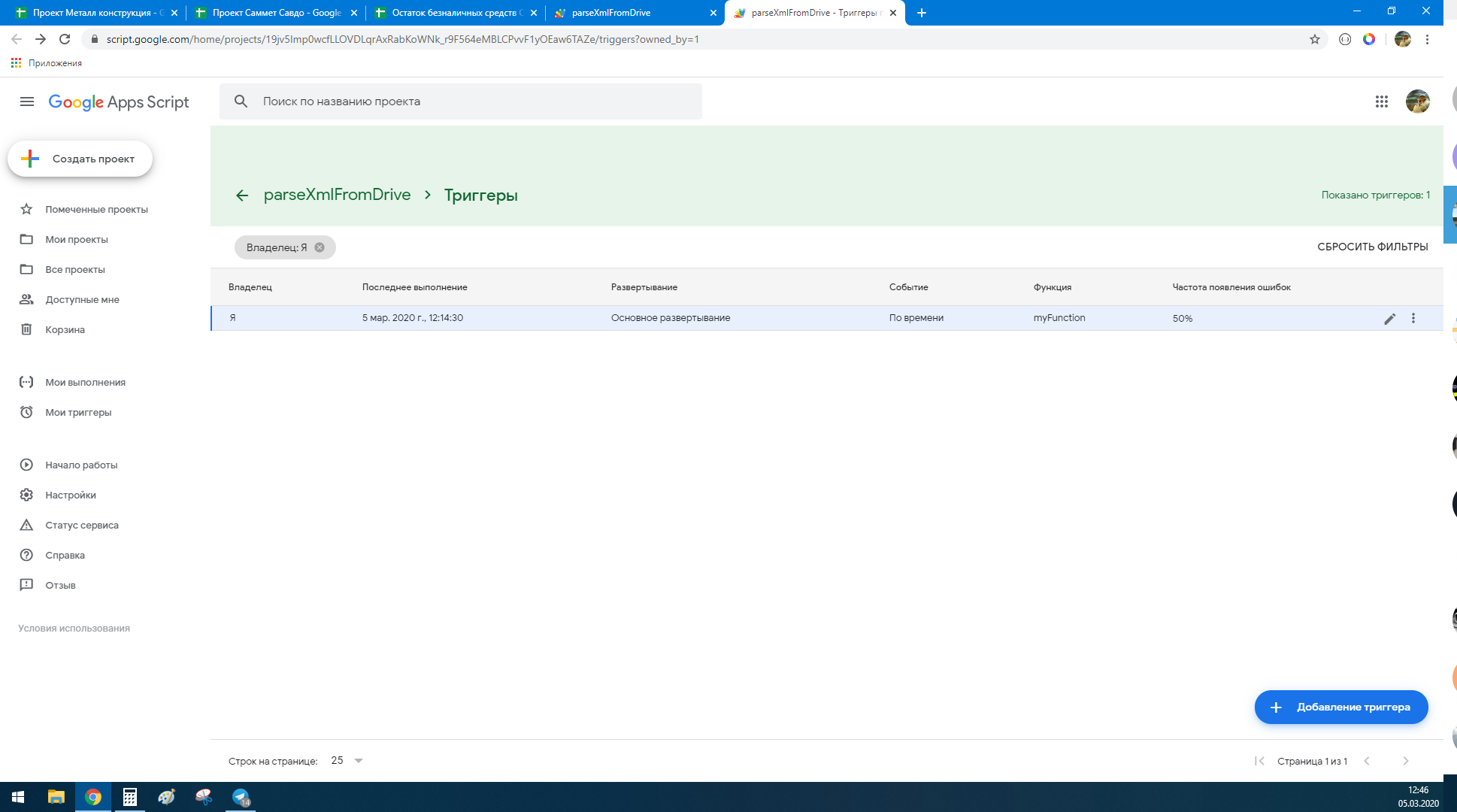The width and height of the screenshot is (1457, 812).
Task: Open the trigger's three-dot more menu
Action: pos(1413,319)
